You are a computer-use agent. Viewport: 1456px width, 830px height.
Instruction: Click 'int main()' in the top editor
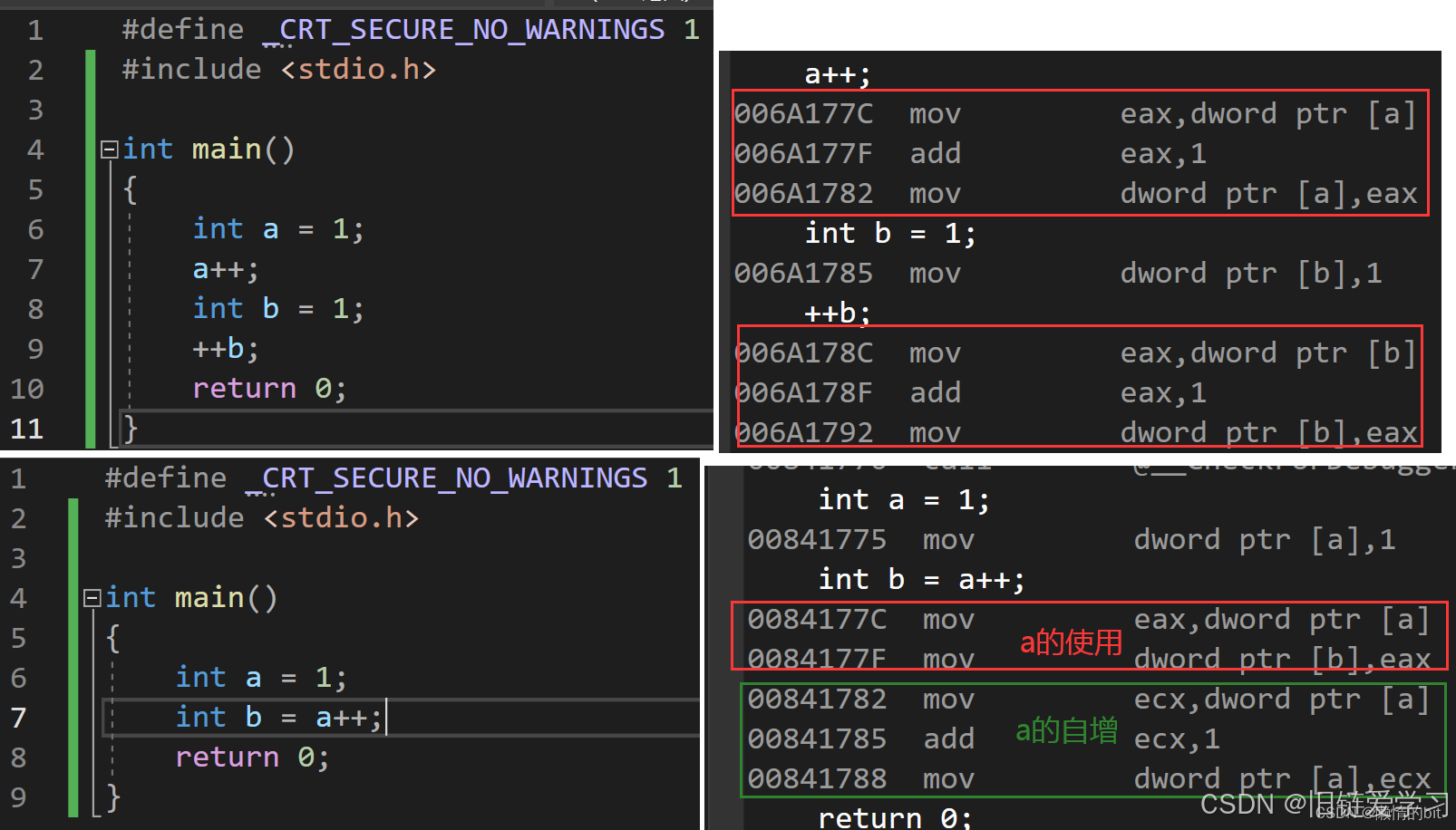tap(209, 150)
